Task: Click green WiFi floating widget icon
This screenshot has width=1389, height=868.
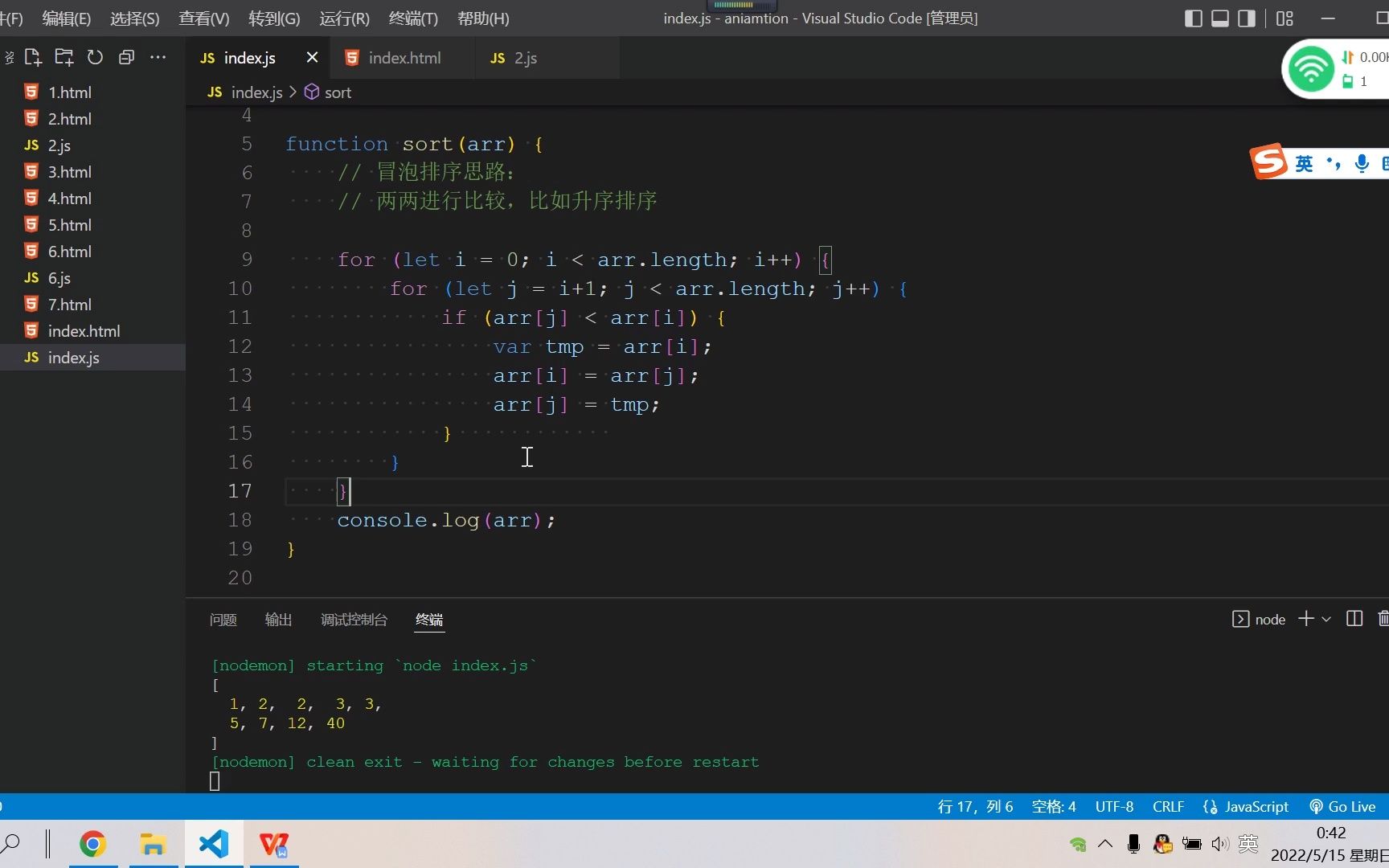Action: click(1311, 69)
